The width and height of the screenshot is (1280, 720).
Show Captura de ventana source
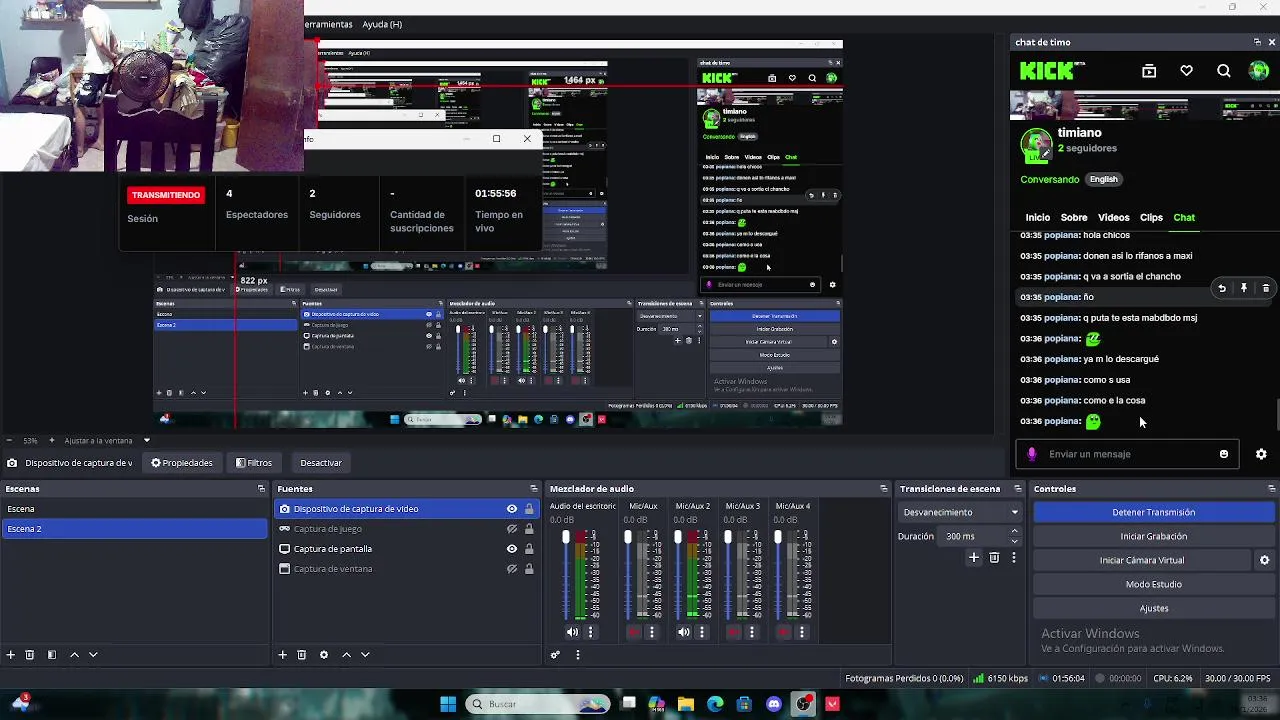click(512, 569)
